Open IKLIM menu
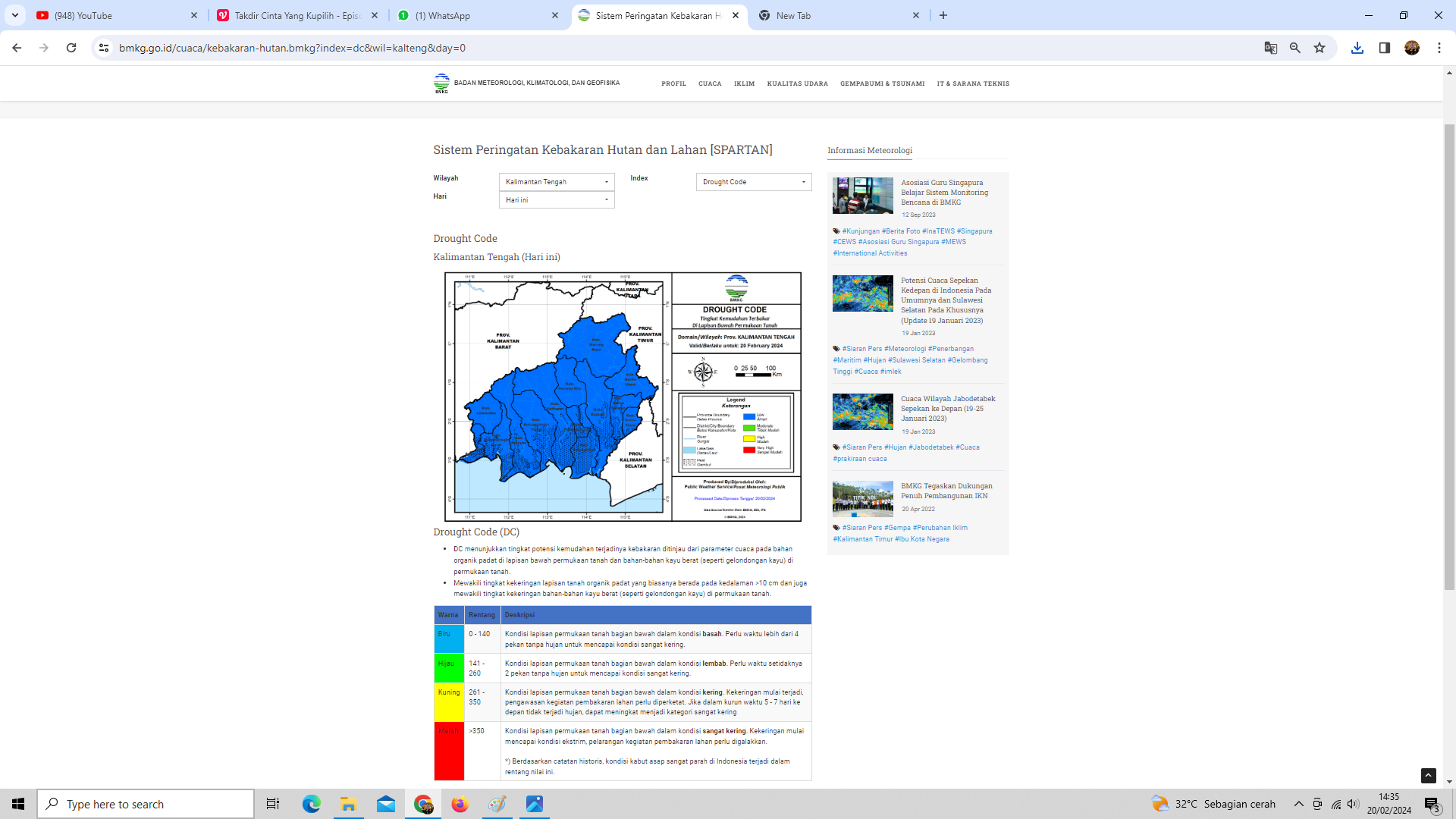The width and height of the screenshot is (1456, 819). [x=744, y=83]
